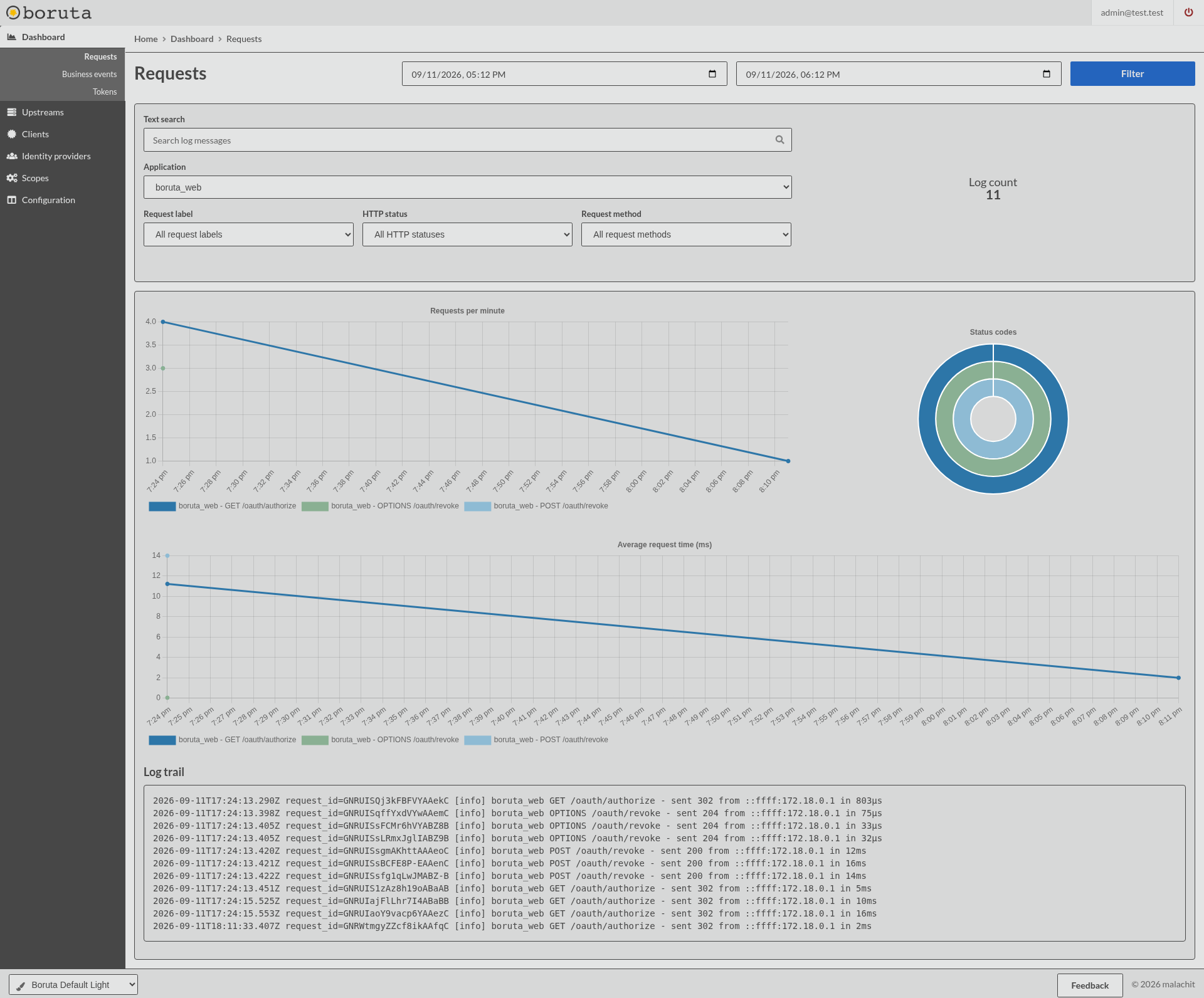Open the Upstreams menu item

click(43, 112)
